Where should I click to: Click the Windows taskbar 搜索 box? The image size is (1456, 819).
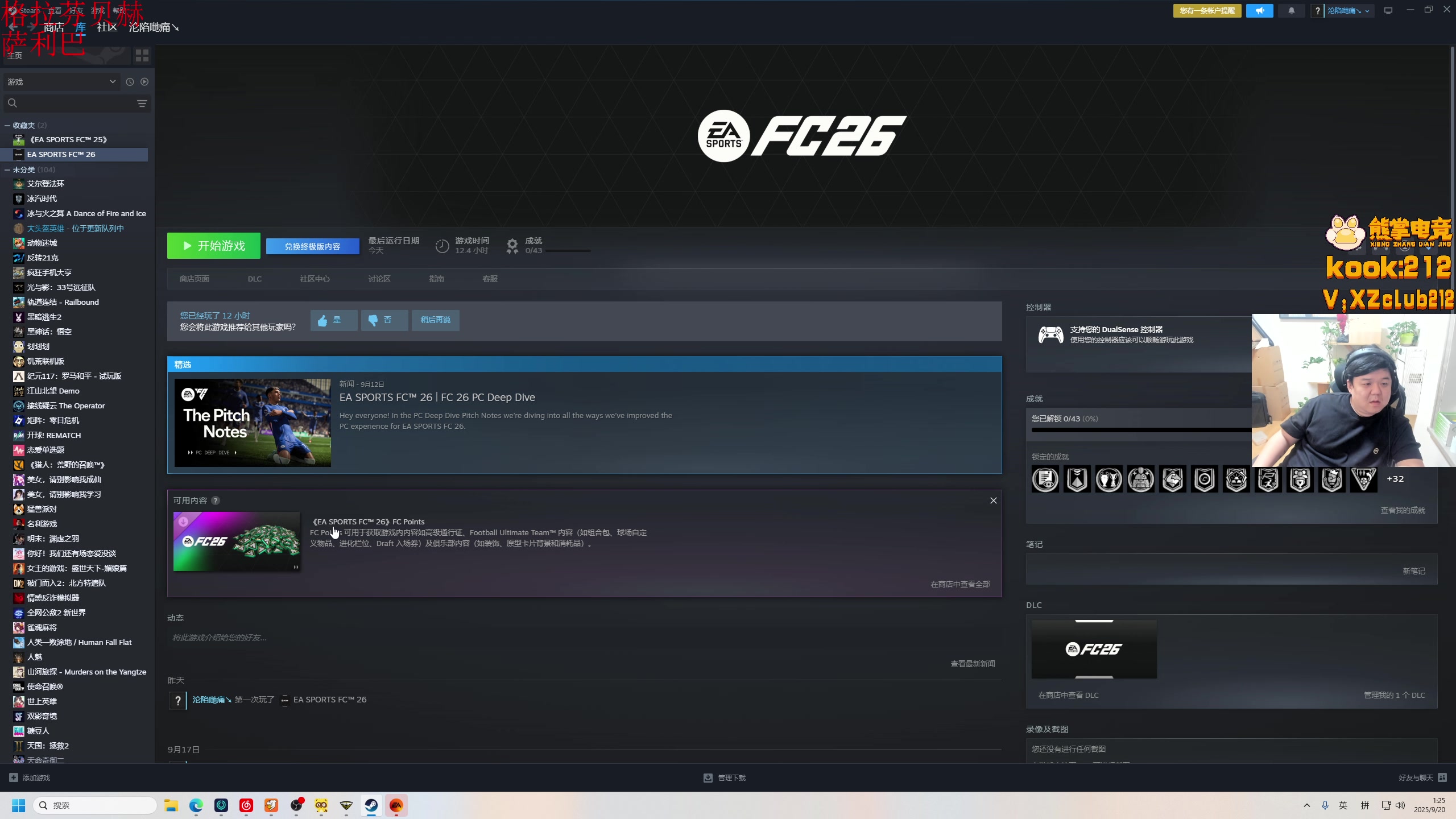[95, 805]
